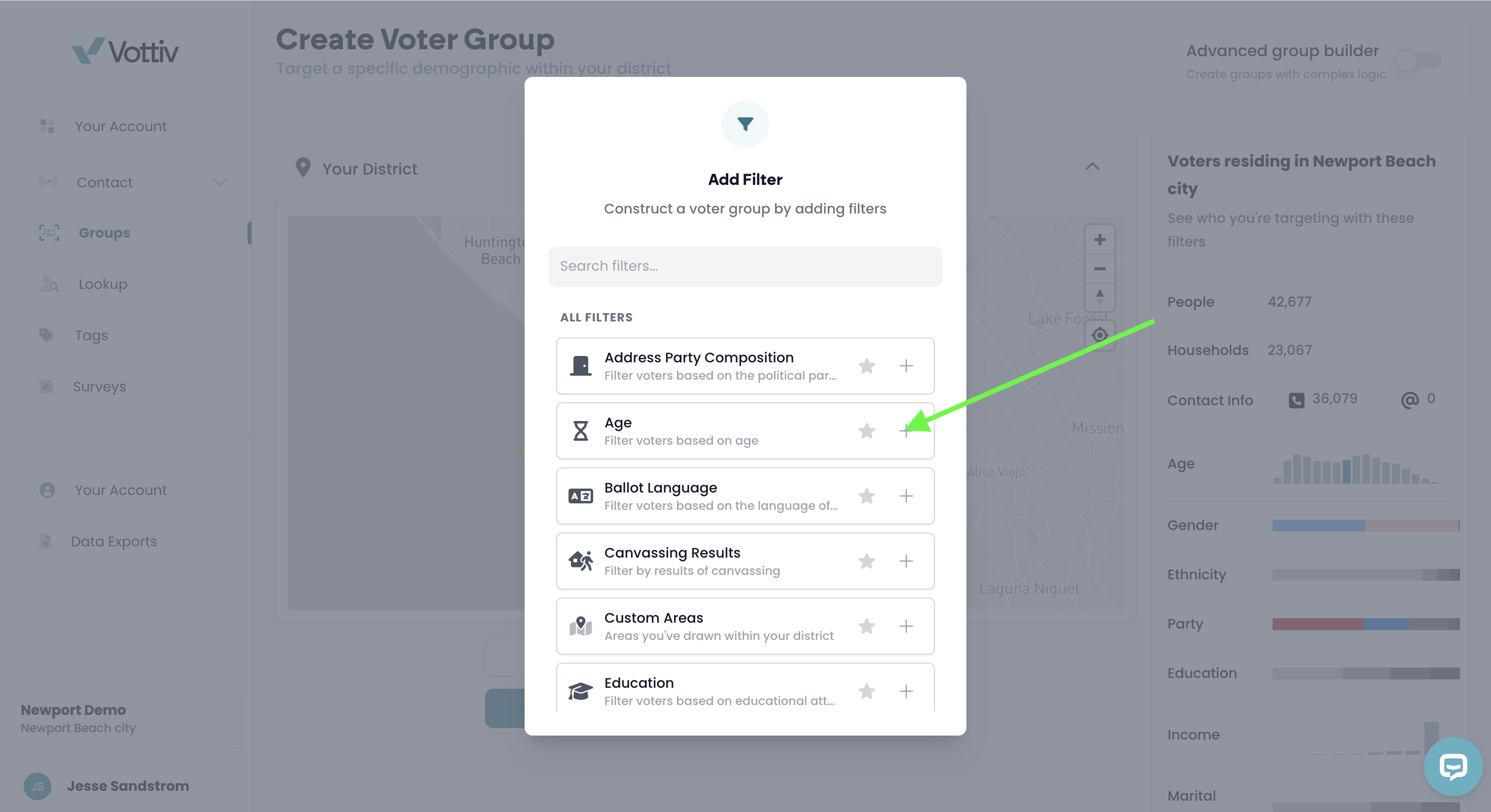Click the Lookup sidebar icon

49,284
